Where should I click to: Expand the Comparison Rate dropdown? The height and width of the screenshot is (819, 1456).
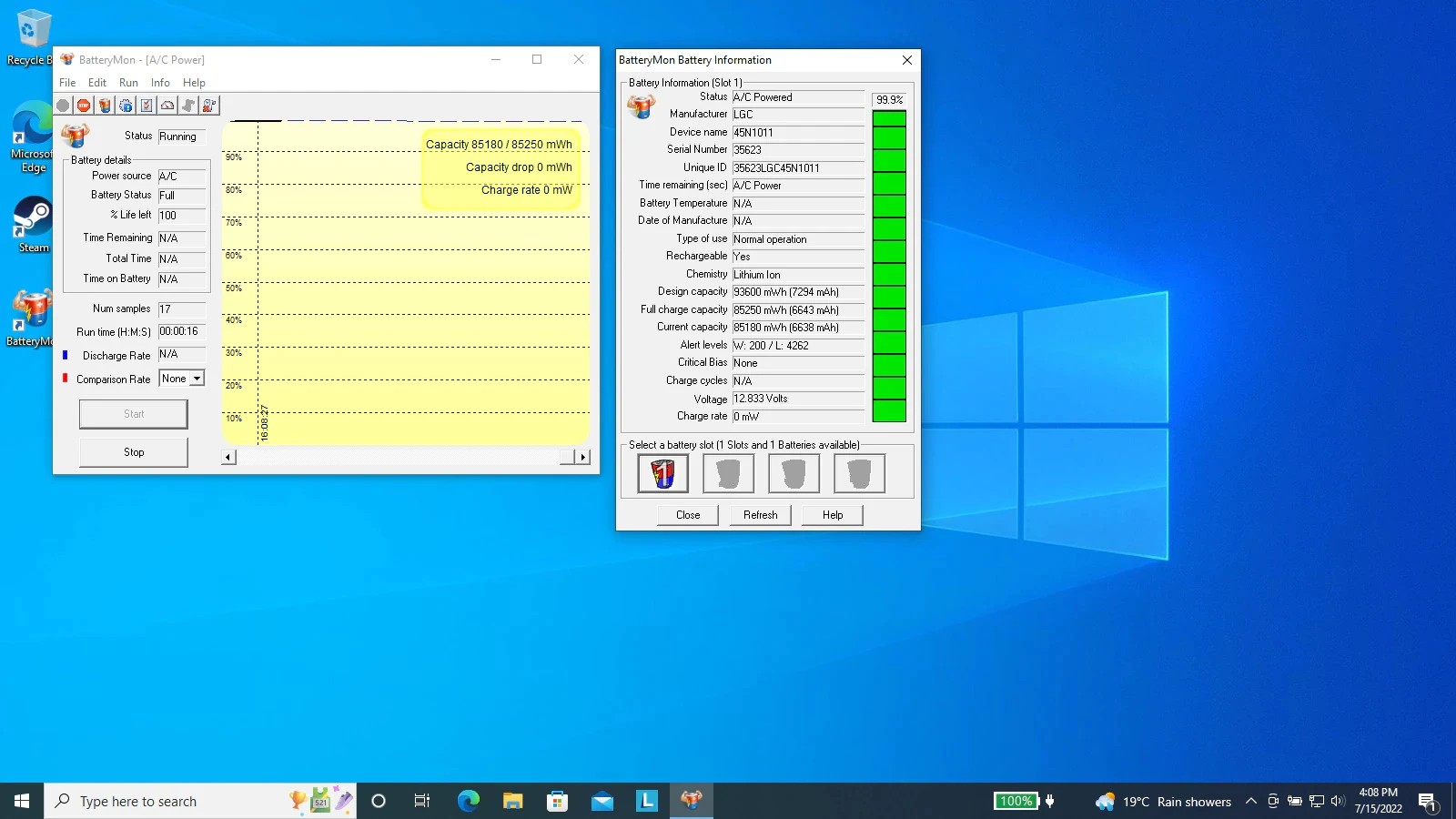[197, 379]
